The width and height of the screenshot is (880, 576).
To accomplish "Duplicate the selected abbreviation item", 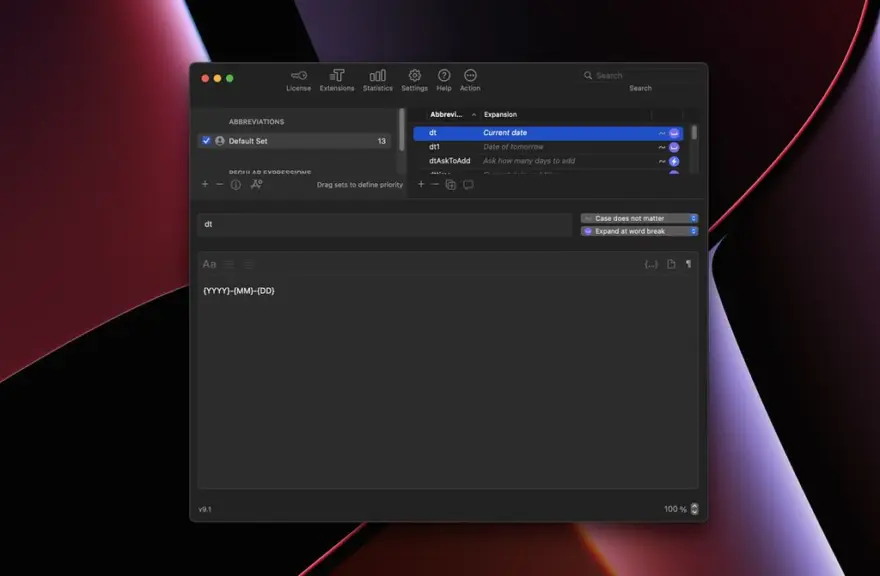I will coord(451,185).
